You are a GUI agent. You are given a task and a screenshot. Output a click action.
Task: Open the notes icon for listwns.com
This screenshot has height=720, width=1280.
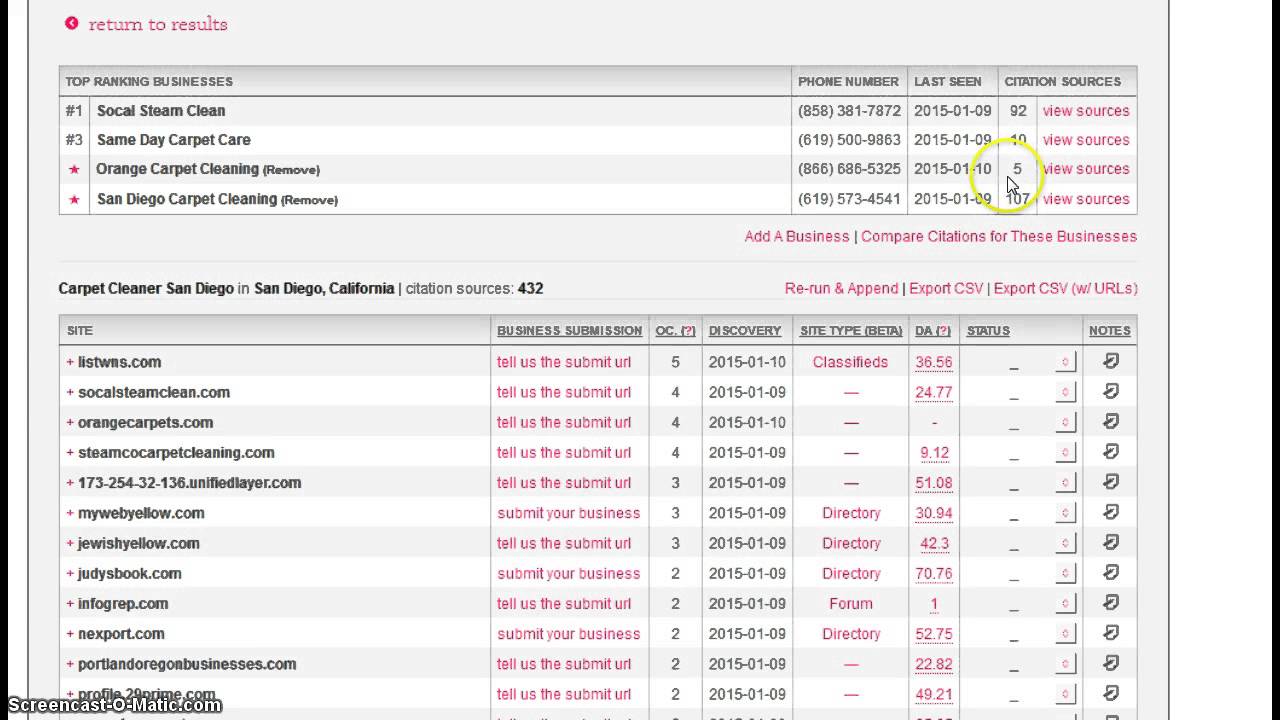[1110, 362]
